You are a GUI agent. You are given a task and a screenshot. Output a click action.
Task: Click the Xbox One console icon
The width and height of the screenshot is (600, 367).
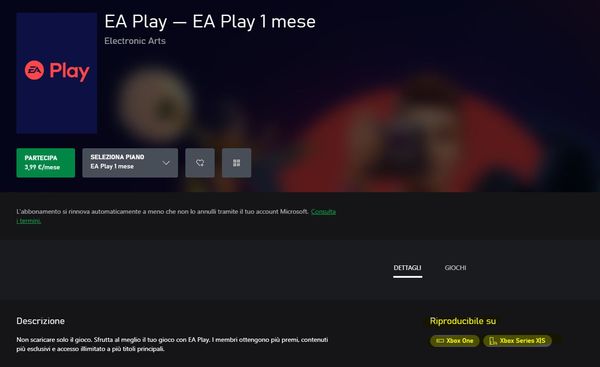click(440, 341)
